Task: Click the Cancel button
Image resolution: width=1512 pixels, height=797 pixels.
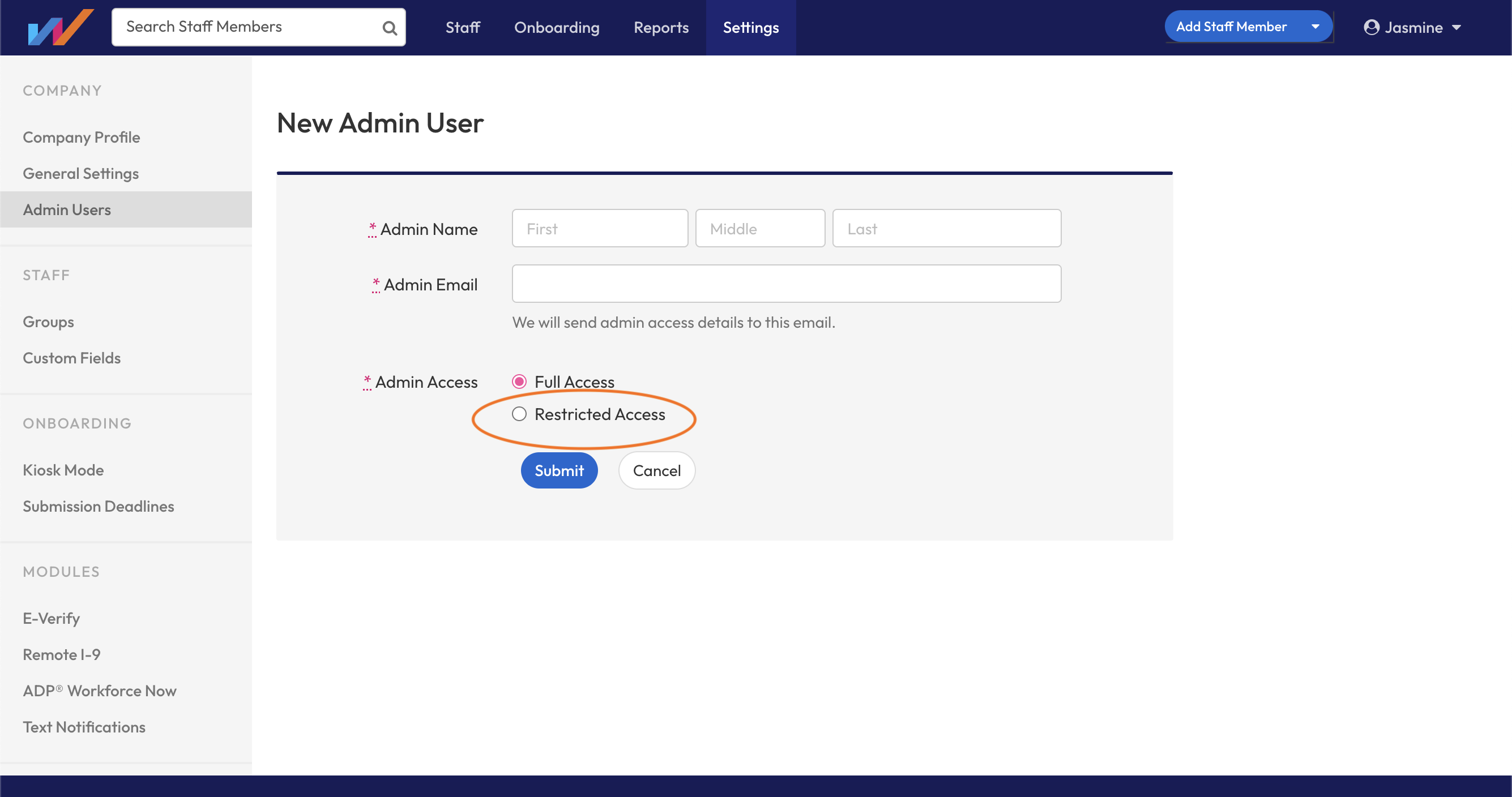Action: (x=656, y=470)
